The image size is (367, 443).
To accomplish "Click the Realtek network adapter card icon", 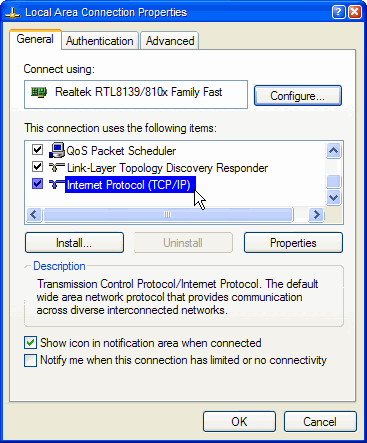I will pos(39,92).
